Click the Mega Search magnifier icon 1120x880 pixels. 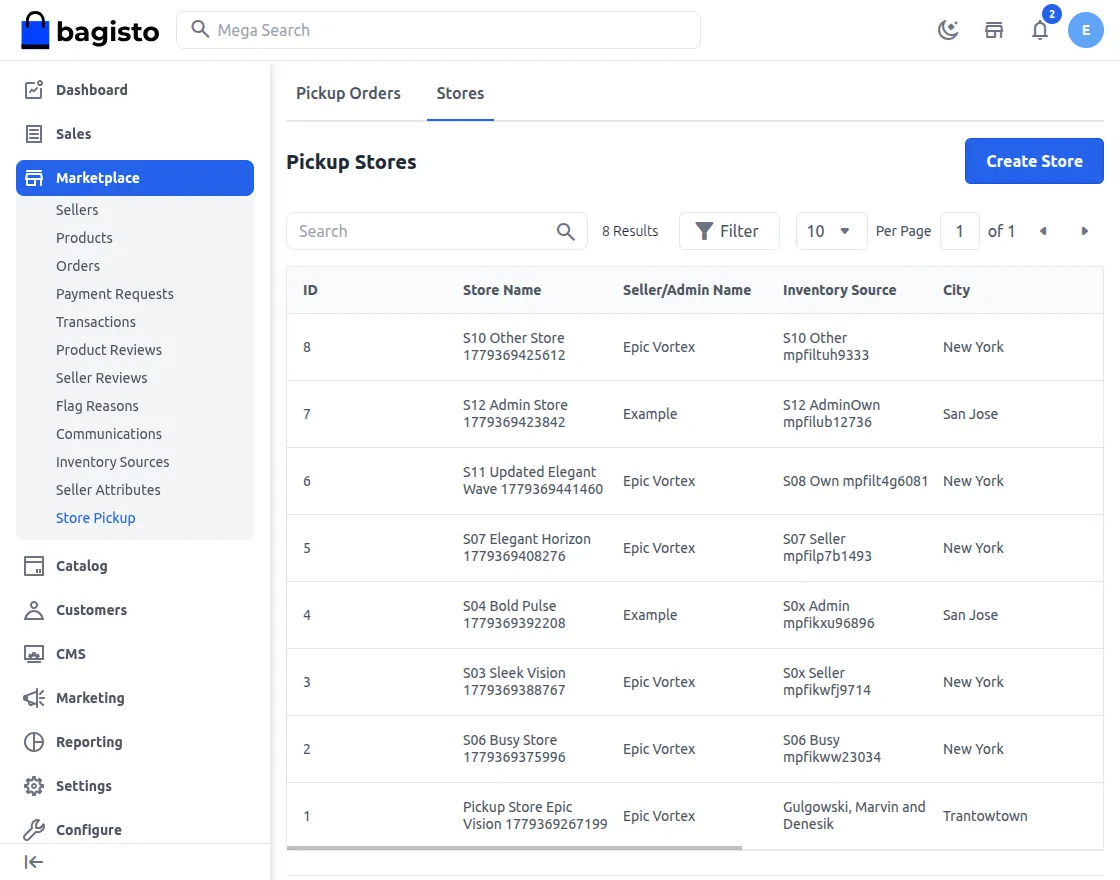pyautogui.click(x=200, y=29)
